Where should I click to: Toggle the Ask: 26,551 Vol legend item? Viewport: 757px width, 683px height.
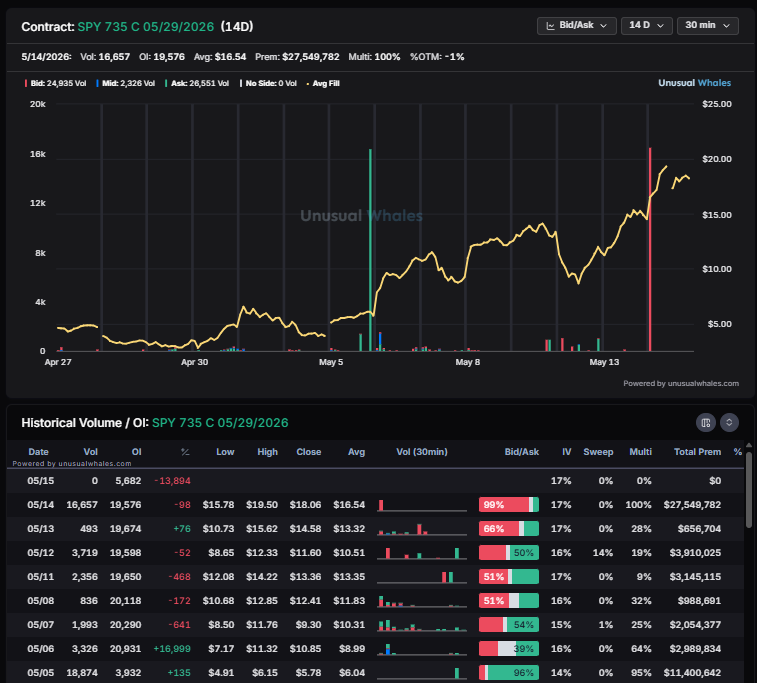click(x=197, y=84)
